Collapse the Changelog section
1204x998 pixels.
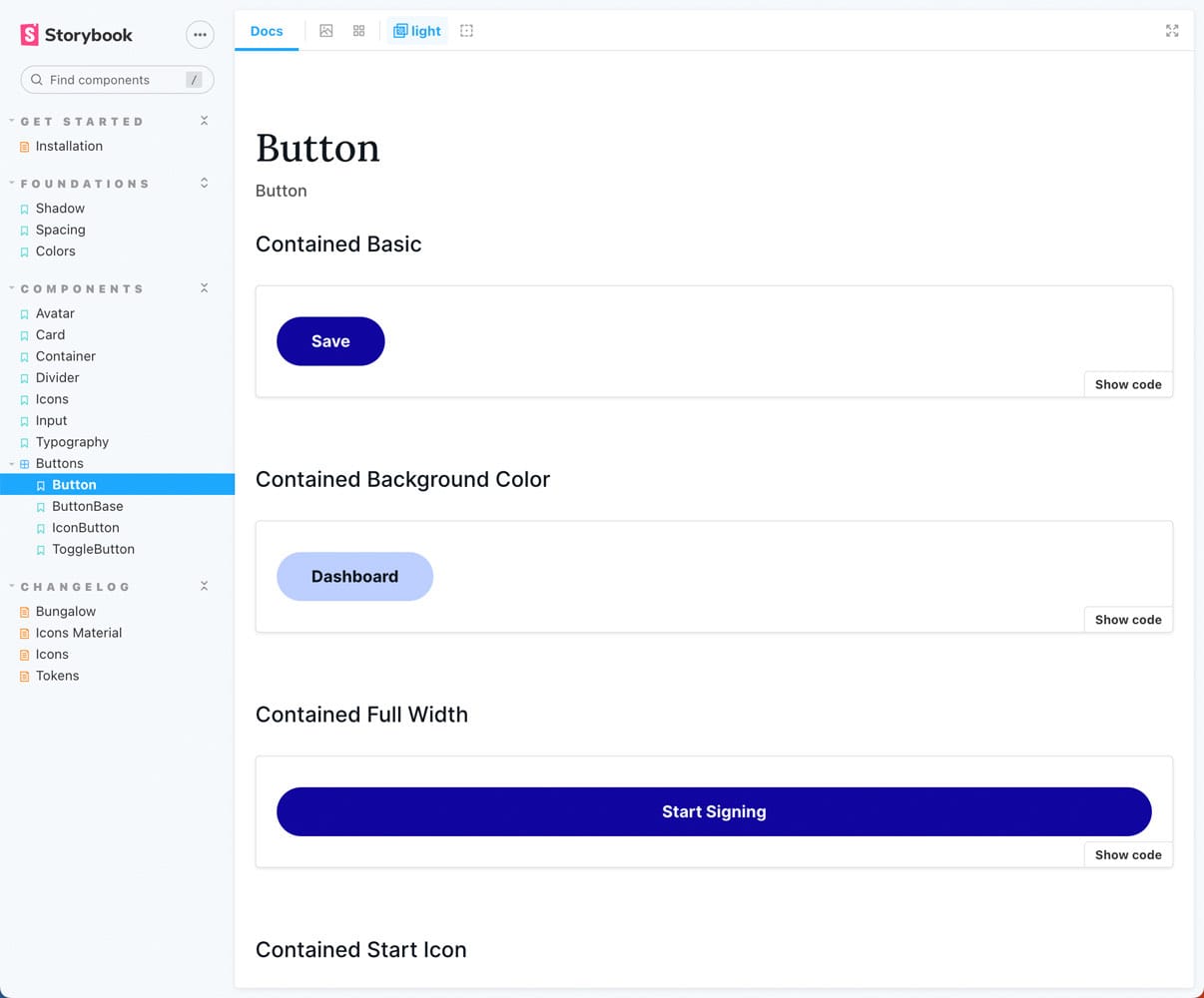point(204,586)
